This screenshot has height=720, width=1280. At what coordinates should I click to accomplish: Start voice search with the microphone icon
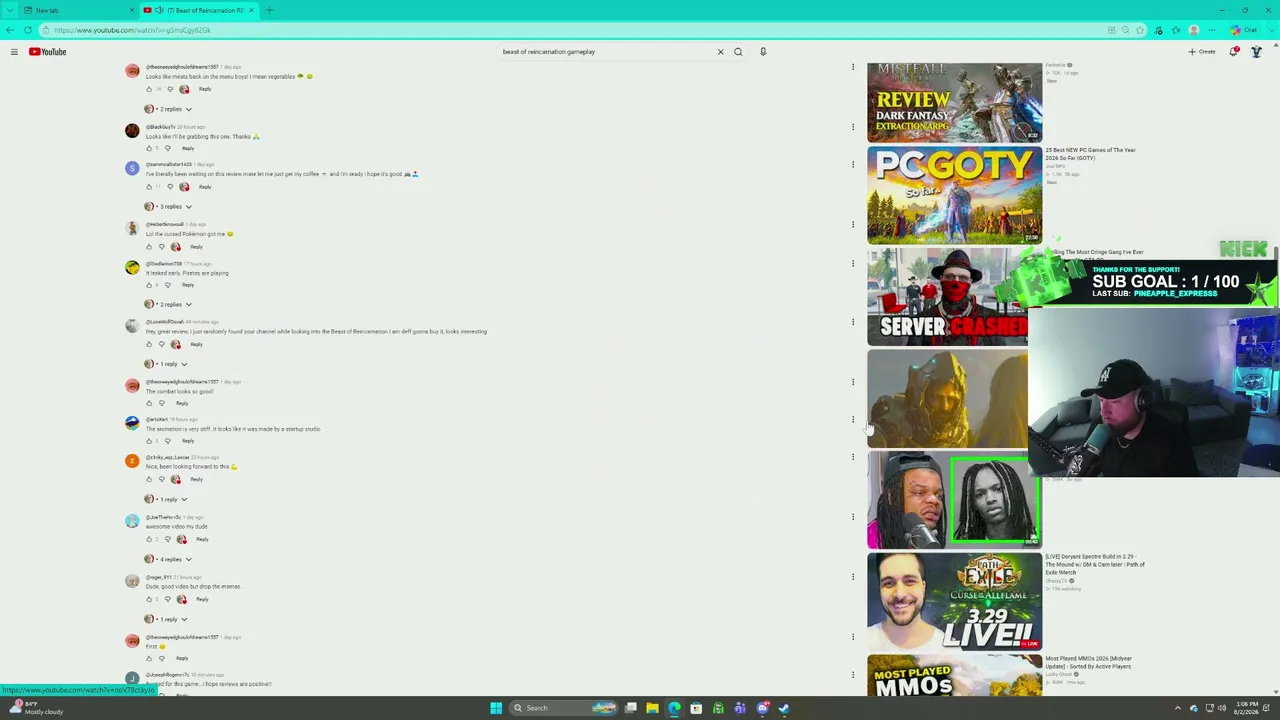coord(763,52)
